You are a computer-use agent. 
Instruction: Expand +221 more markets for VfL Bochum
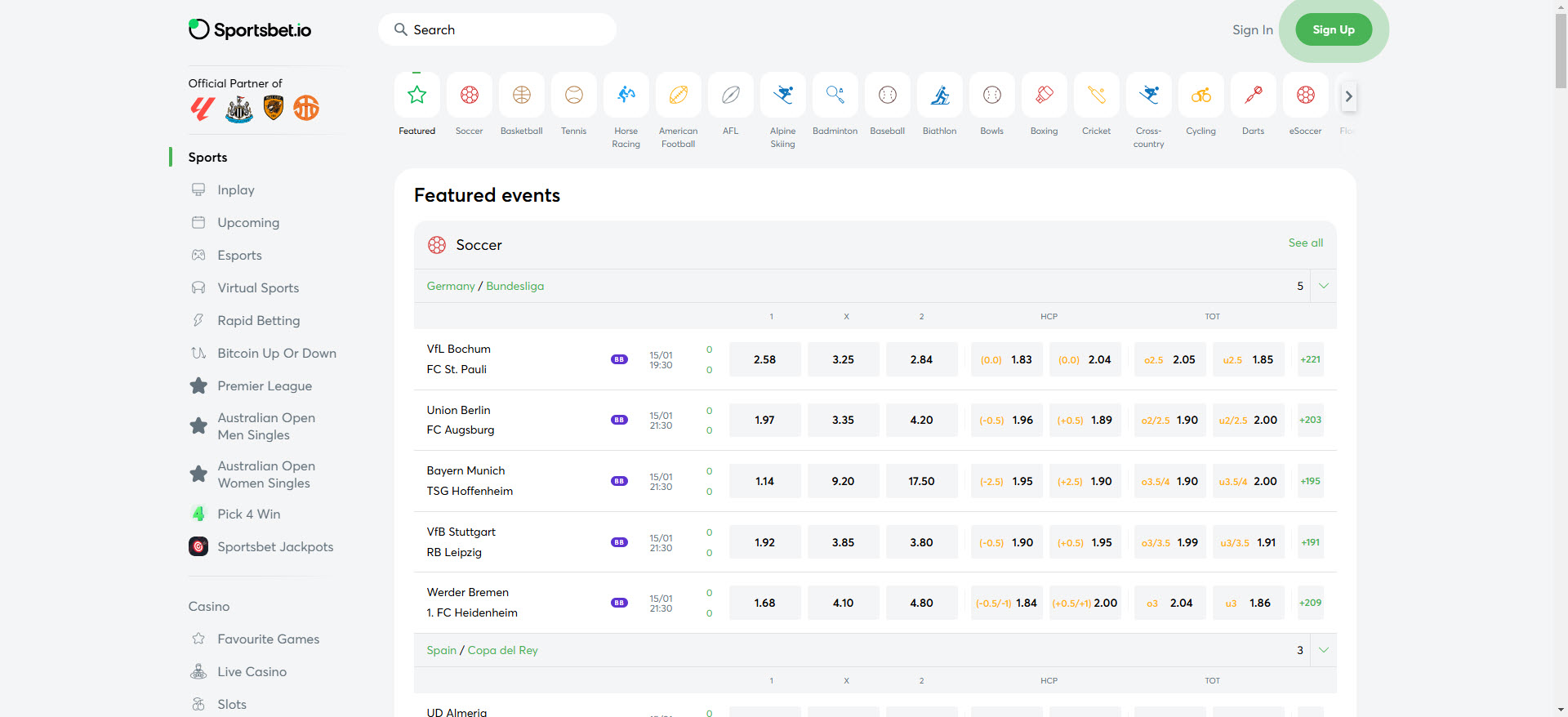[1310, 359]
